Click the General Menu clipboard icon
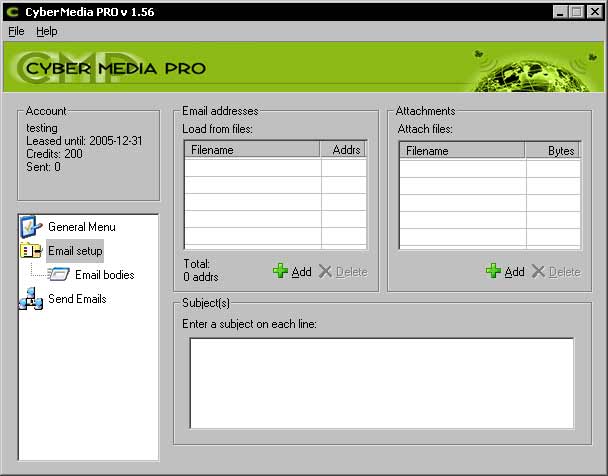The height and width of the screenshot is (476, 608). 31,226
